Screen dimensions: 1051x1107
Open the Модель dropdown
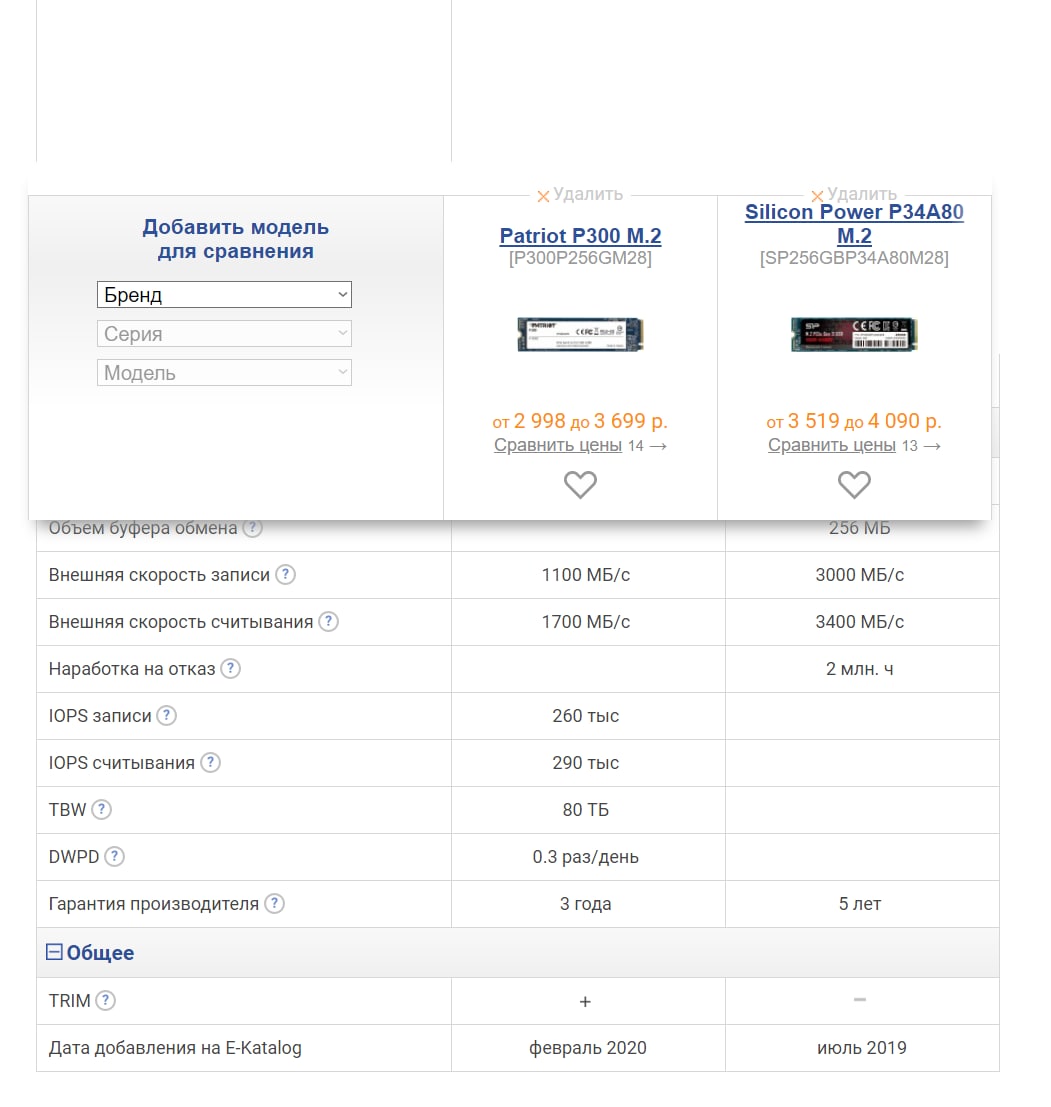coord(224,372)
